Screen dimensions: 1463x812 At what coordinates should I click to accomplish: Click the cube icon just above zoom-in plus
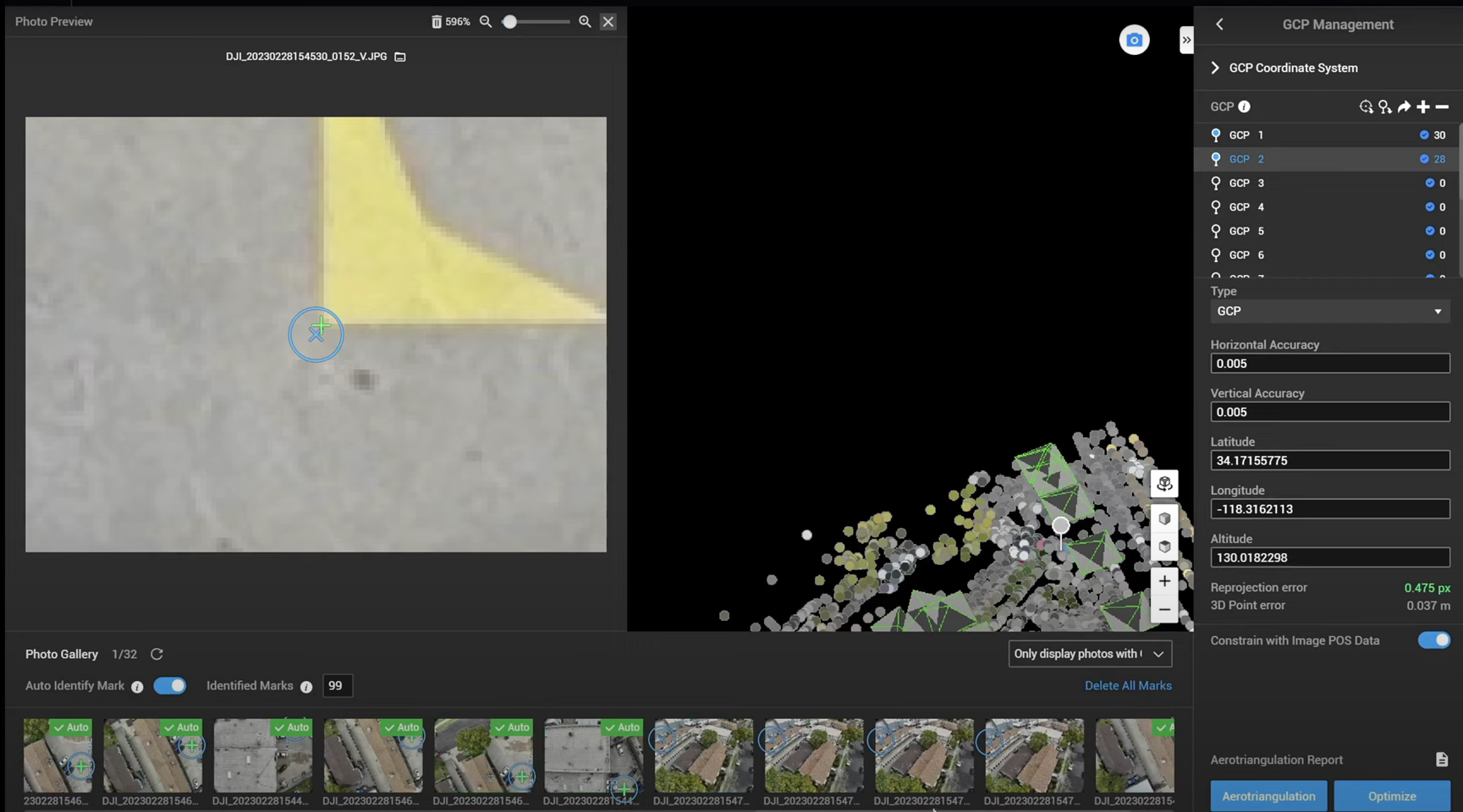pyautogui.click(x=1164, y=546)
